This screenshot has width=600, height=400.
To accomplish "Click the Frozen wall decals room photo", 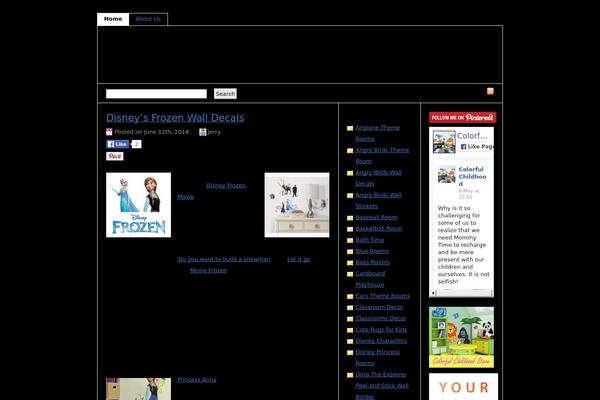I will pos(297,205).
